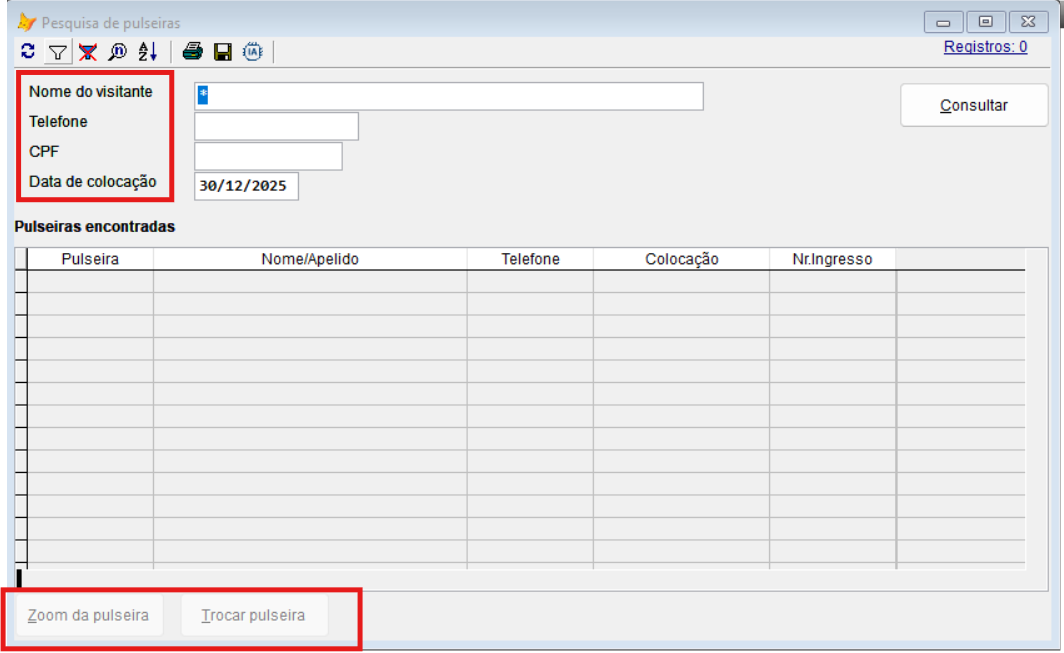Click the Zoom da pulseira button
This screenshot has width=1064, height=653.
tap(89, 615)
